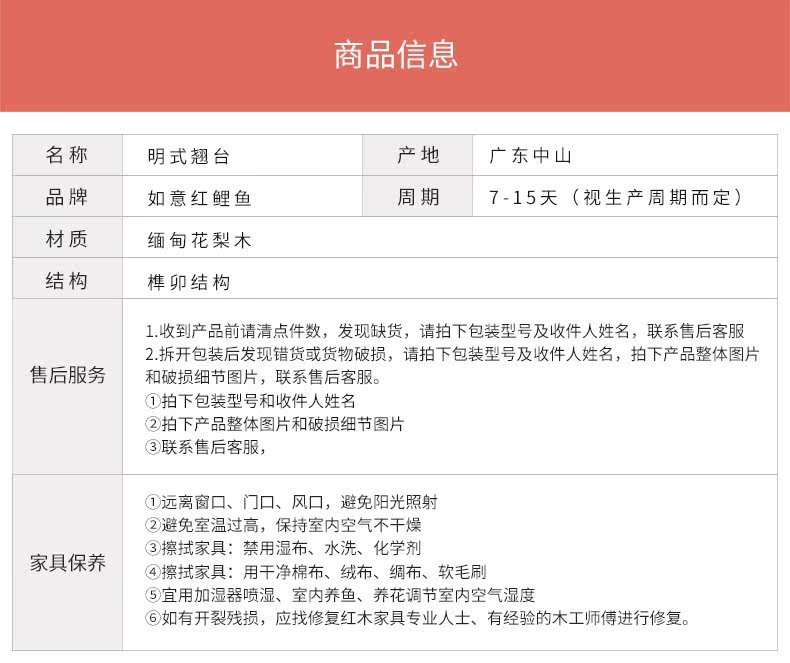Click the 如意红鲤鱼 brand value
Screen dimensions: 790x663
point(200,198)
